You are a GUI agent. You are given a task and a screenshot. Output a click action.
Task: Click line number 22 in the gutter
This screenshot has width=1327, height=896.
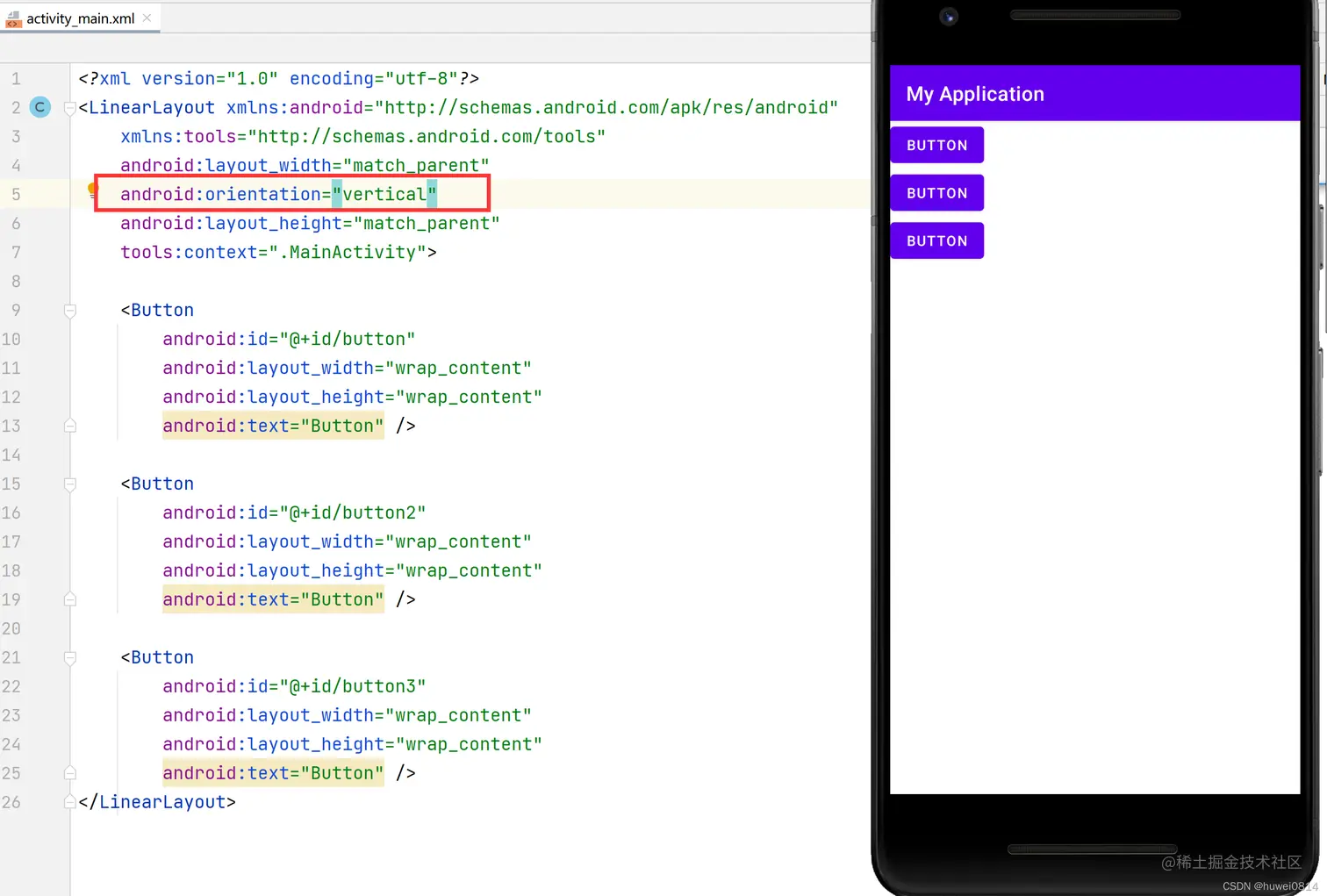12,686
